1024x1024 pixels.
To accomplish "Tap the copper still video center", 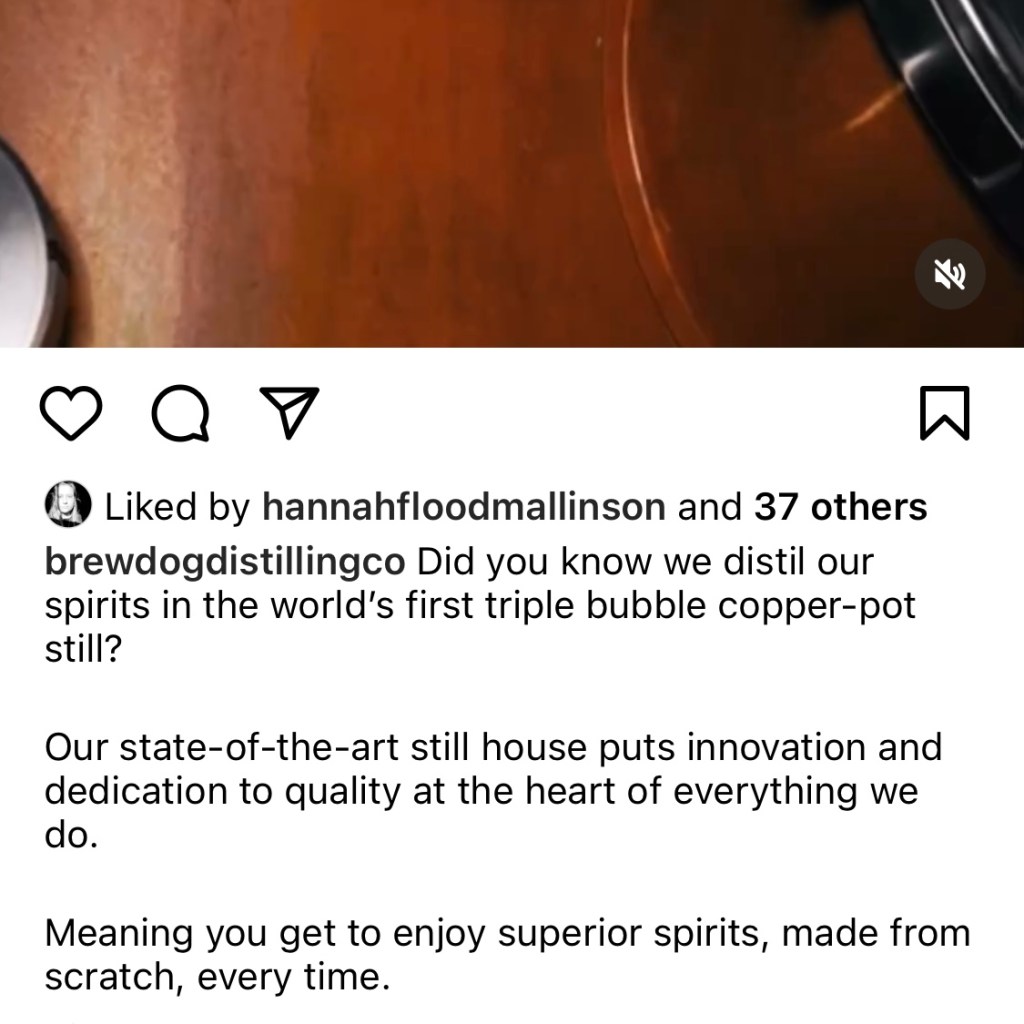I will click(512, 173).
